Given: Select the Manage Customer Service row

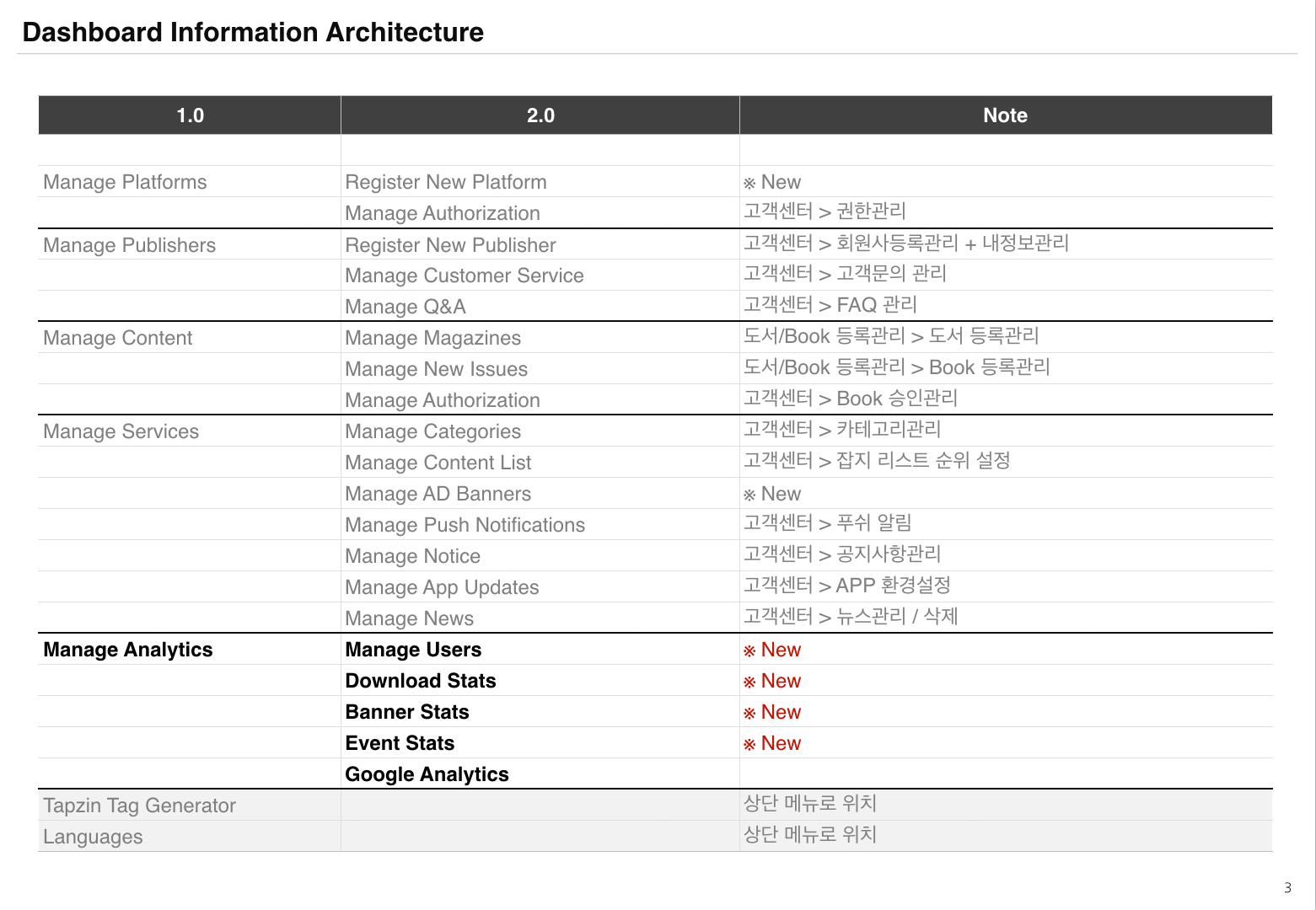Looking at the screenshot, I should point(655,276).
